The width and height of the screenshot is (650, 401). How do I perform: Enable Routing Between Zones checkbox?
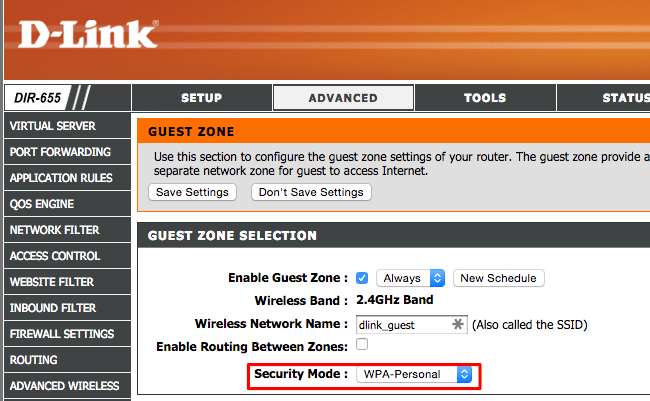(362, 345)
